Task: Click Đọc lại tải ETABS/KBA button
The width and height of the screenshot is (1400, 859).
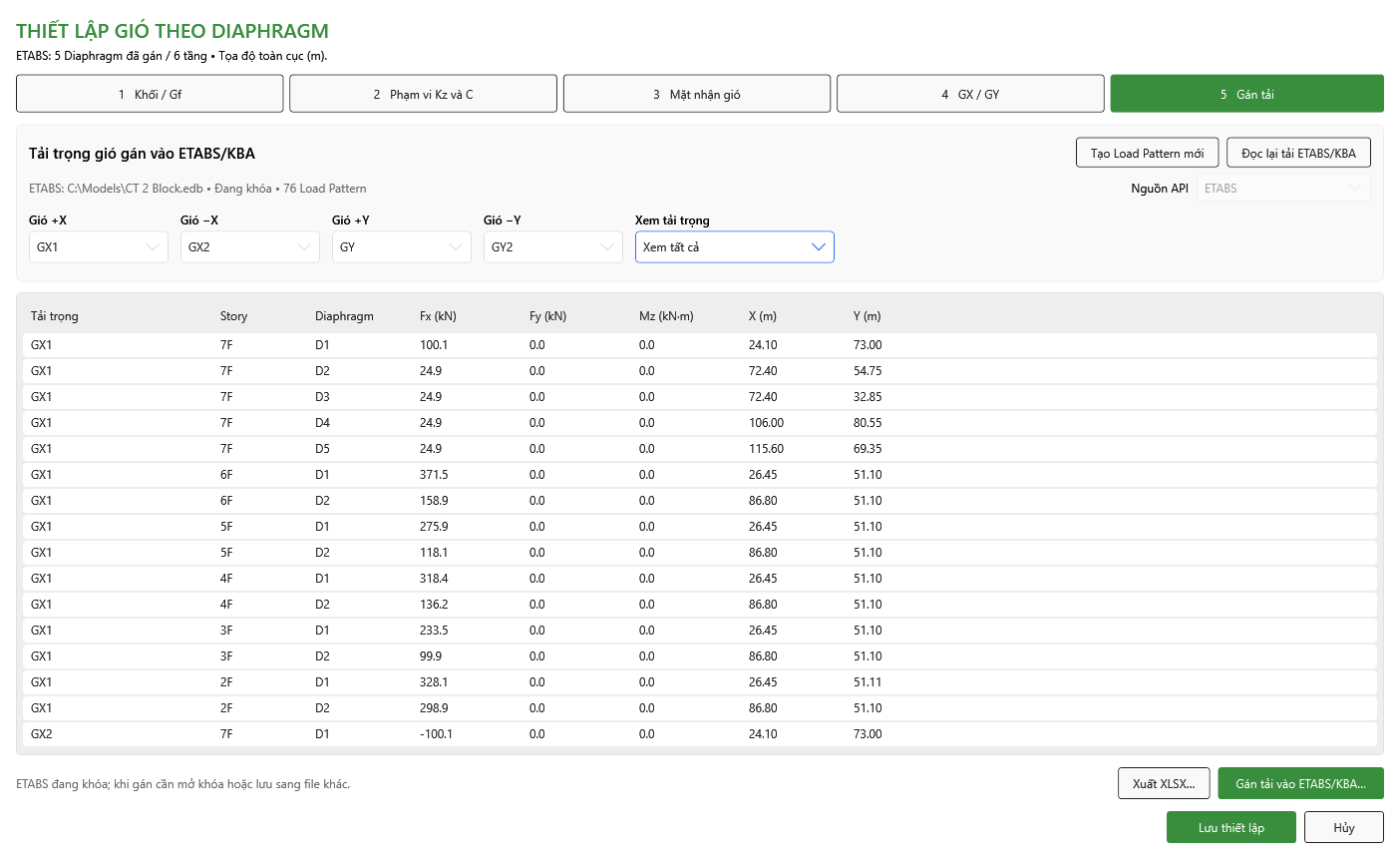Action: click(x=1298, y=153)
